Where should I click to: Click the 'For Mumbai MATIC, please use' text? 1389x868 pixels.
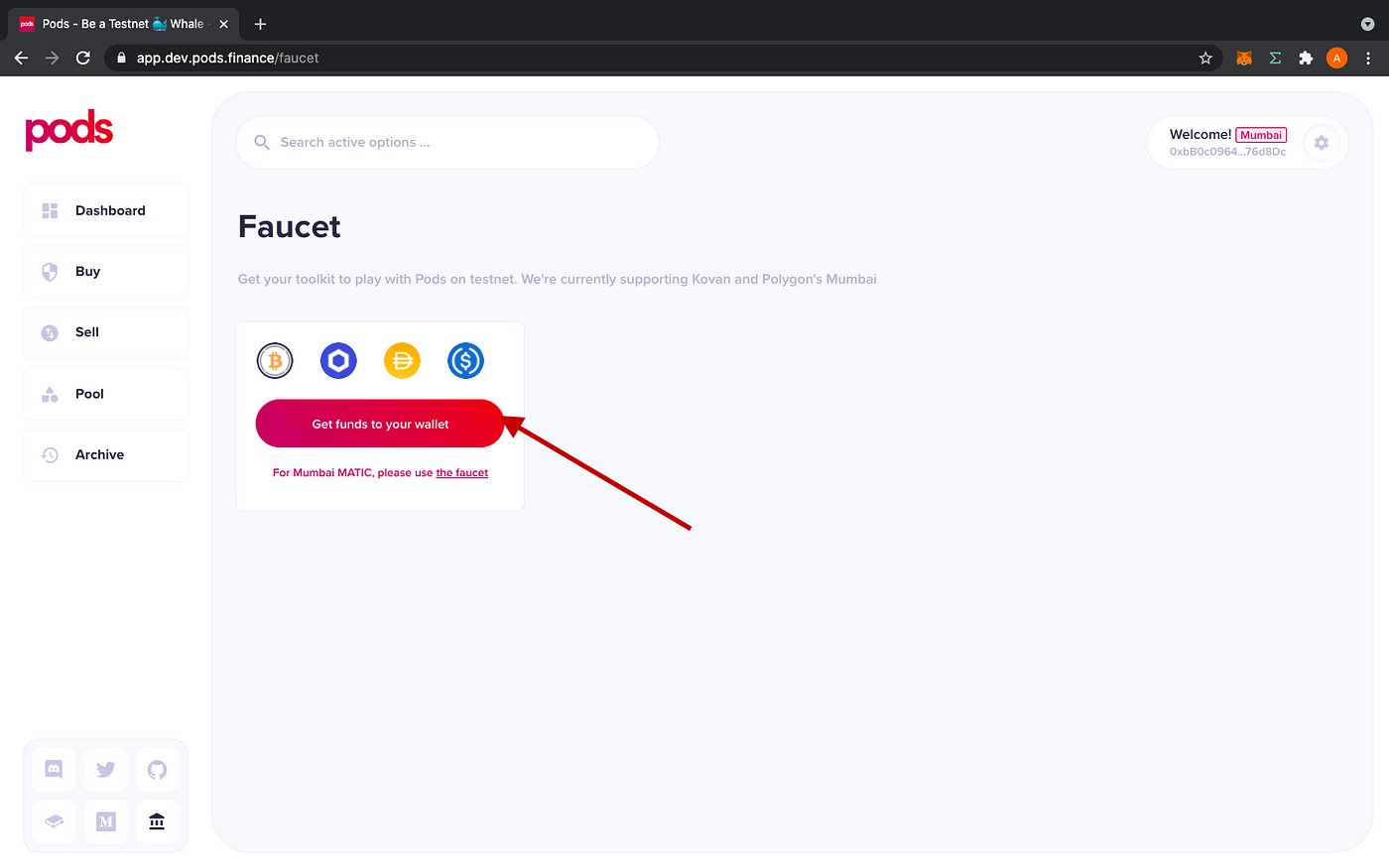pos(352,473)
